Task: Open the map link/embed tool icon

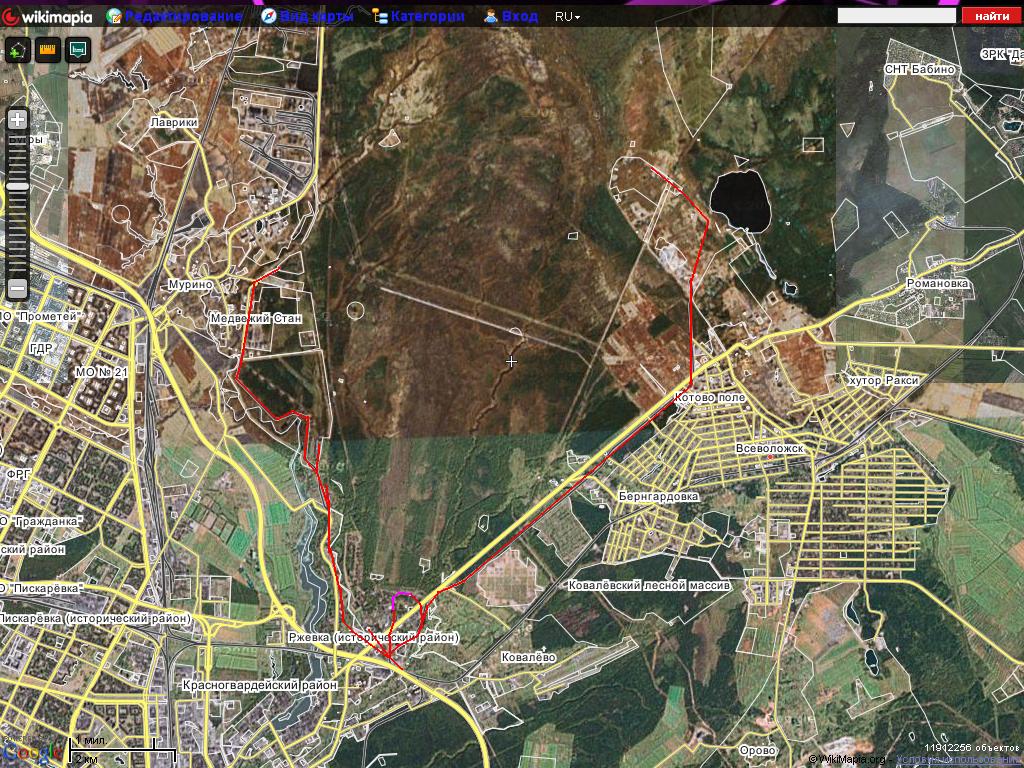Action: [x=78, y=50]
